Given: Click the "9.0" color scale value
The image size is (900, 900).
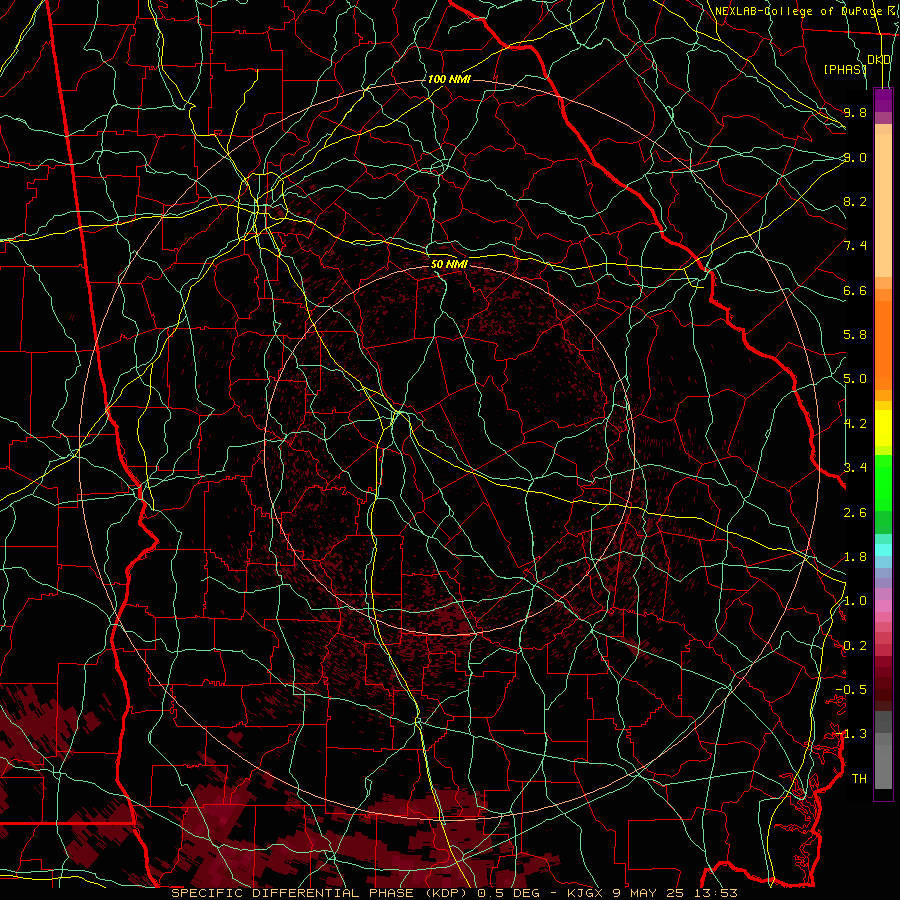Looking at the screenshot, I should (855, 157).
